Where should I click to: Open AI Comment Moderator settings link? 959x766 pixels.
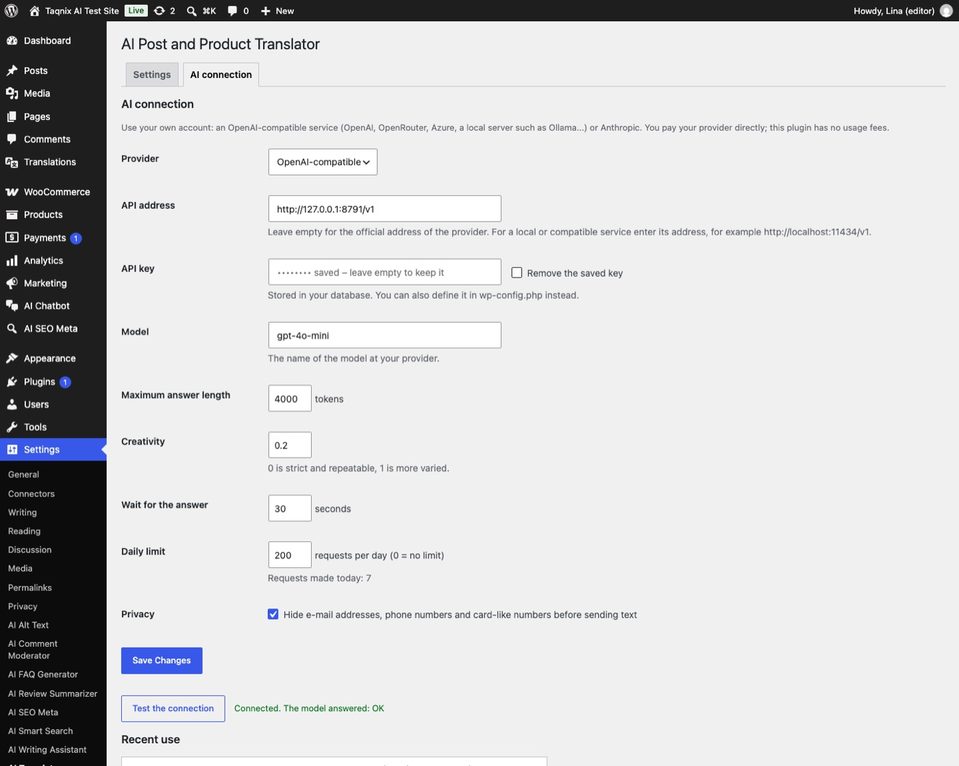coord(32,649)
